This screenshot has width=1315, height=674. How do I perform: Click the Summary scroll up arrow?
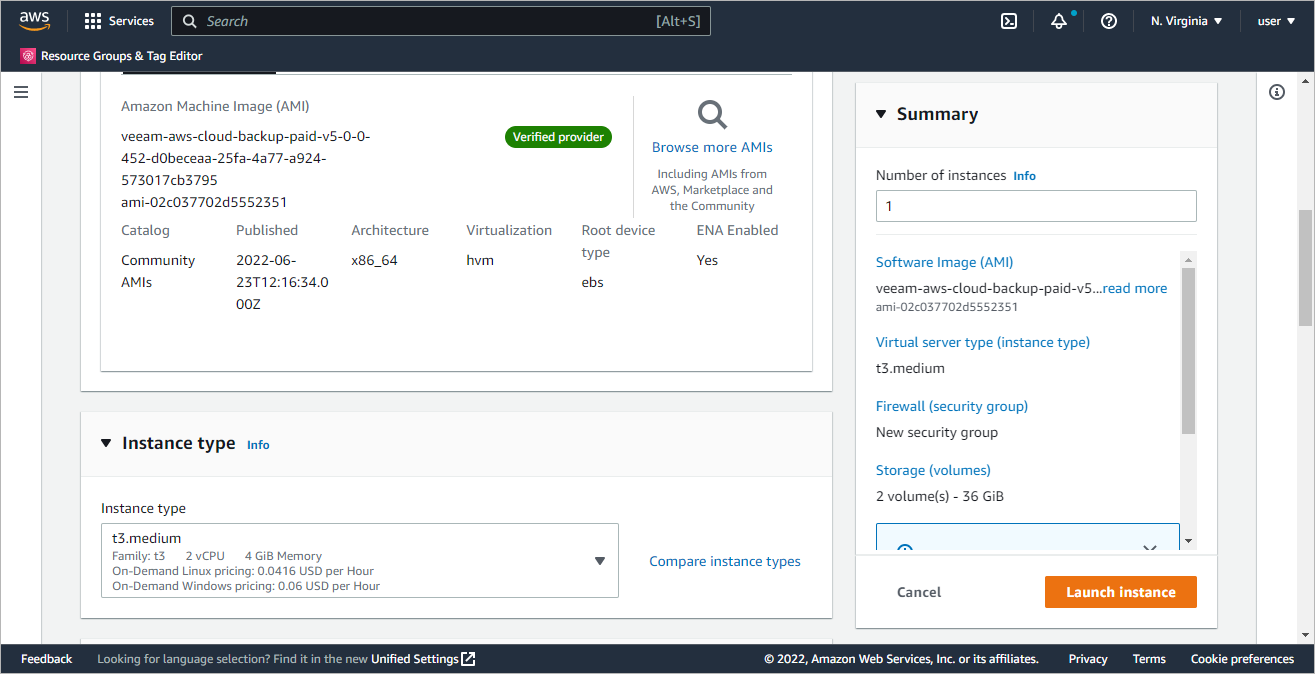click(x=1188, y=259)
